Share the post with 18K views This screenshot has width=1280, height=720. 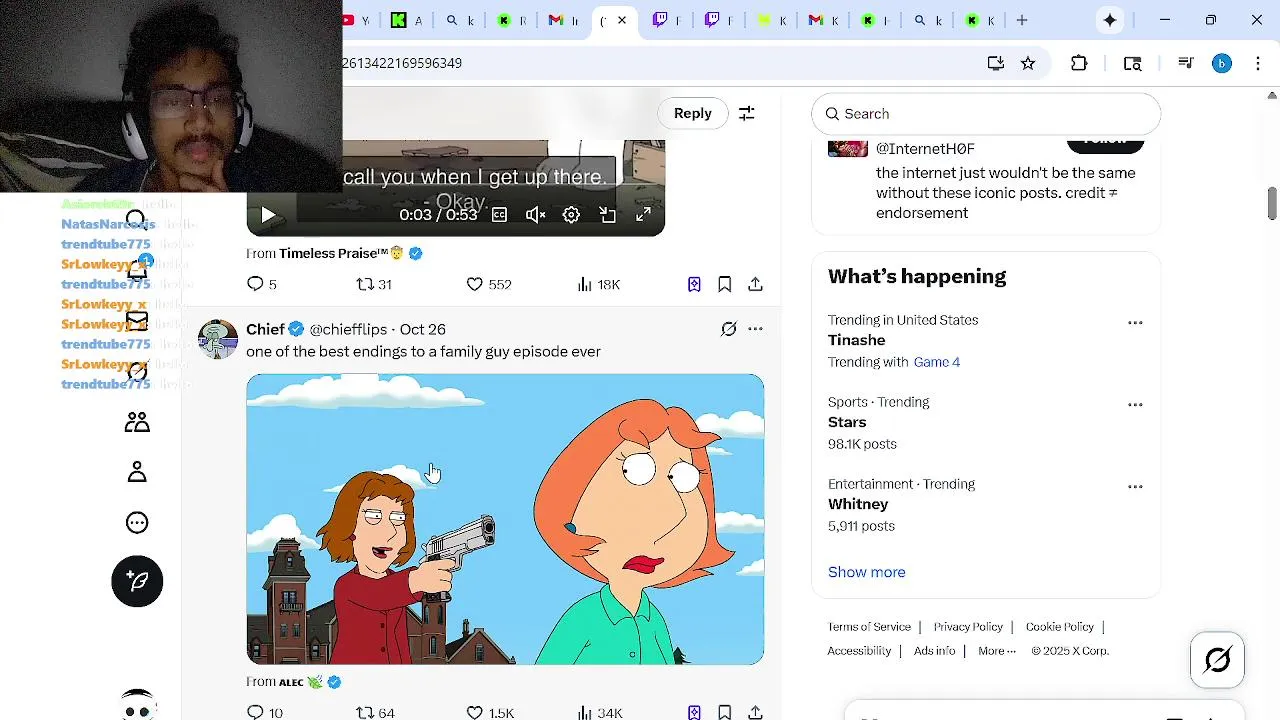(755, 285)
